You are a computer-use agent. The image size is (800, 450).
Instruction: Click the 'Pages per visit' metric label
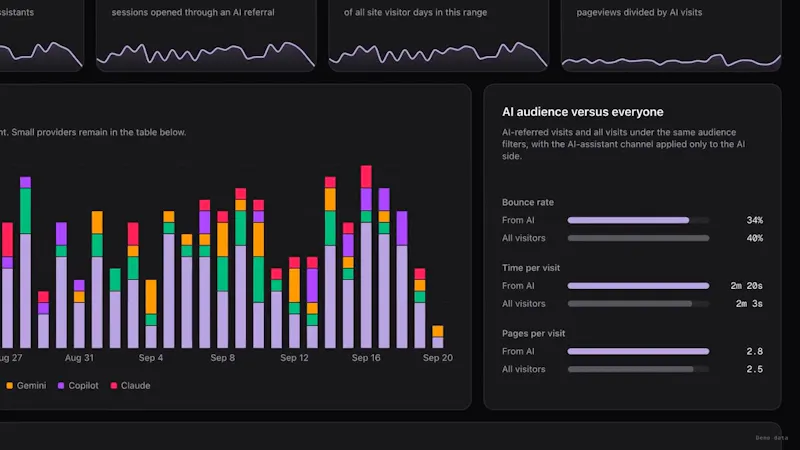tap(533, 334)
